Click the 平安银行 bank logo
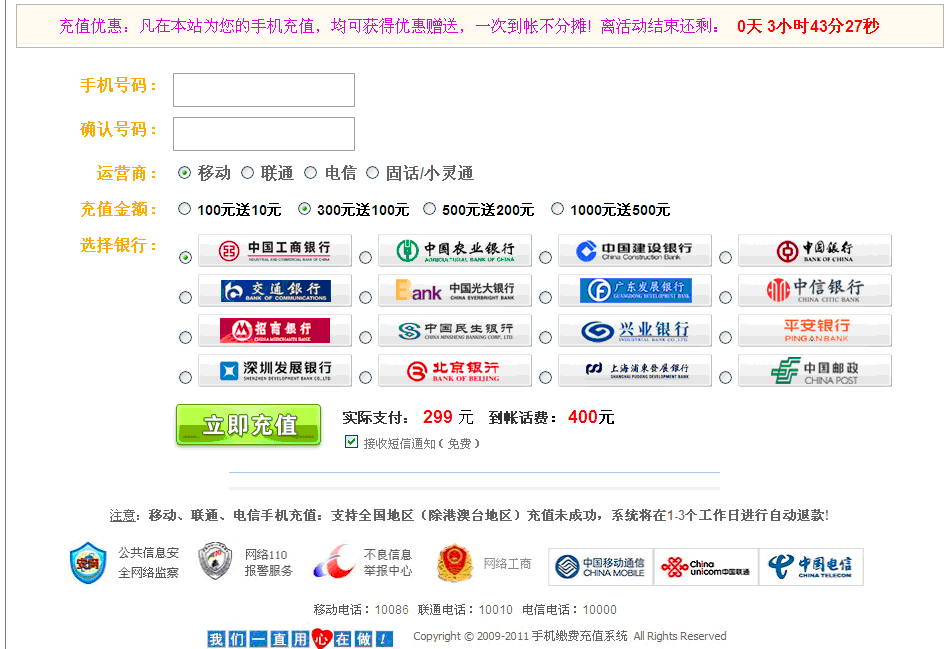 814,330
